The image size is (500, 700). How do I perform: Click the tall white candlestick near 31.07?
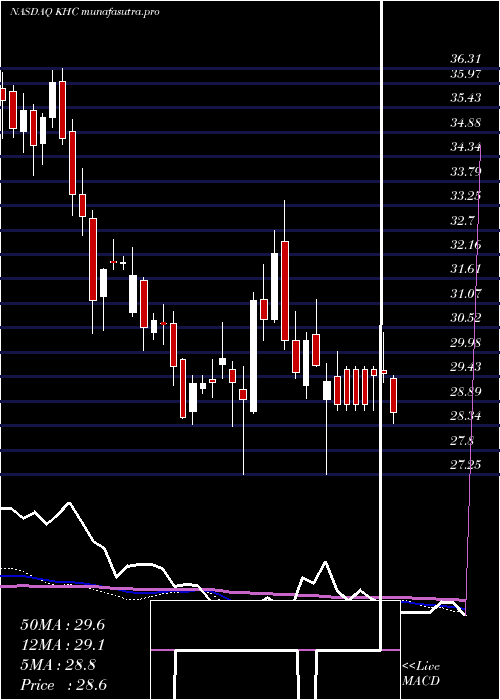(x=253, y=356)
